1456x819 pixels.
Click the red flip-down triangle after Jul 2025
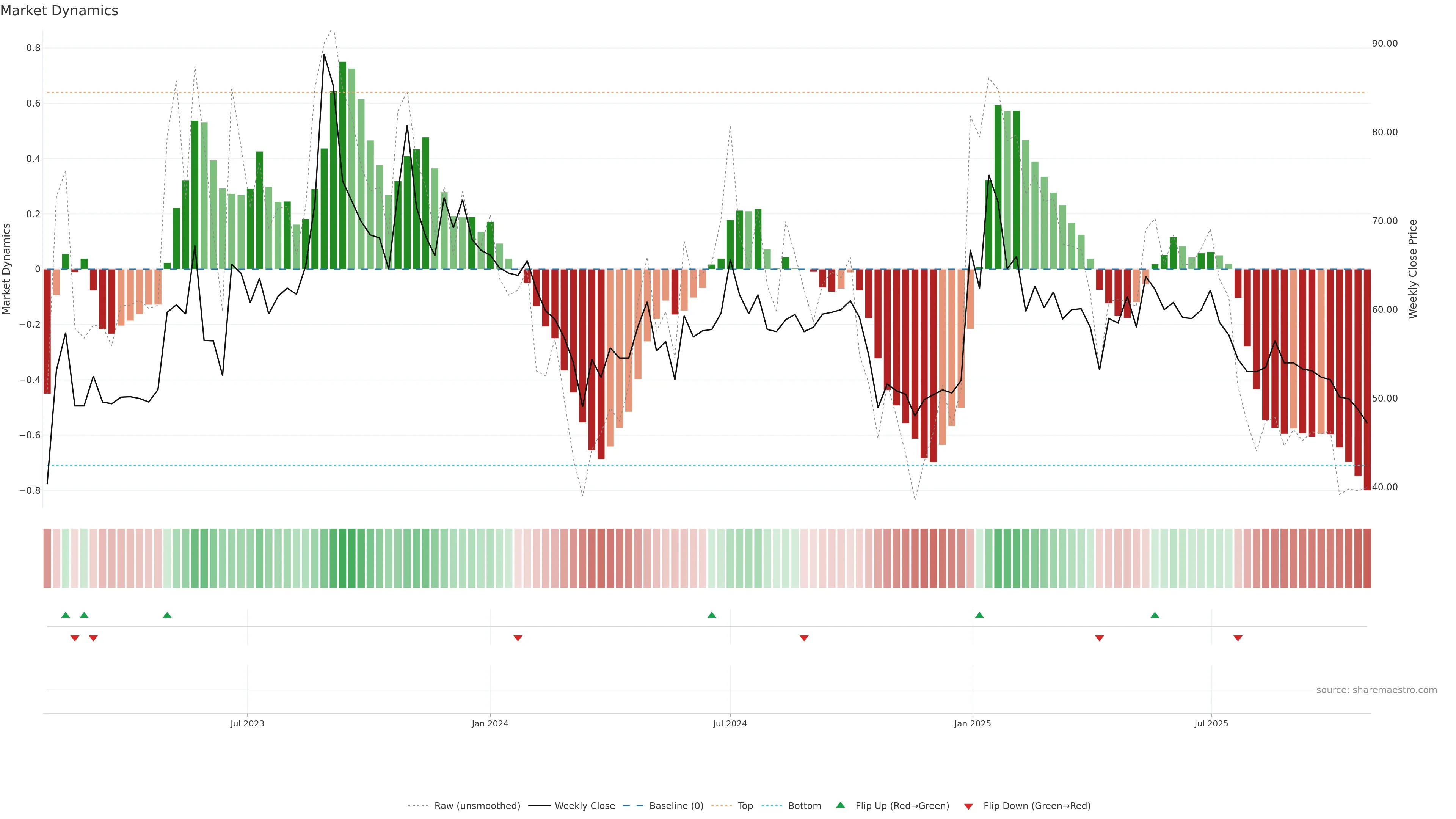(1238, 638)
